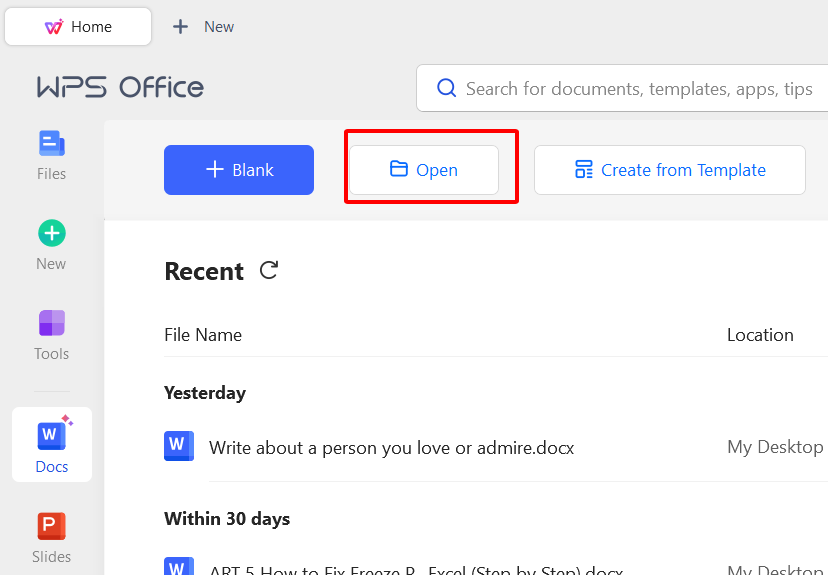The height and width of the screenshot is (575, 828).
Task: Switch to the Home tab
Action: 78,26
